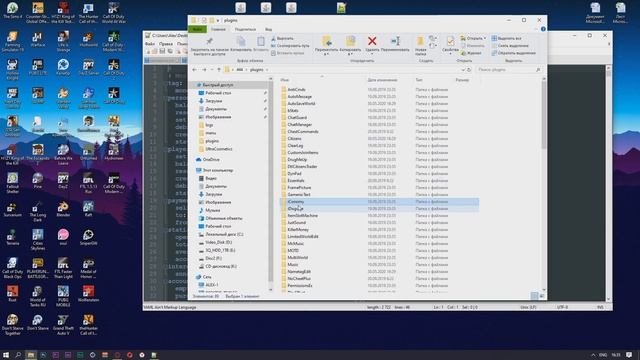
Task: Open the Don't Starve Together desktop icon
Action: coord(12,324)
